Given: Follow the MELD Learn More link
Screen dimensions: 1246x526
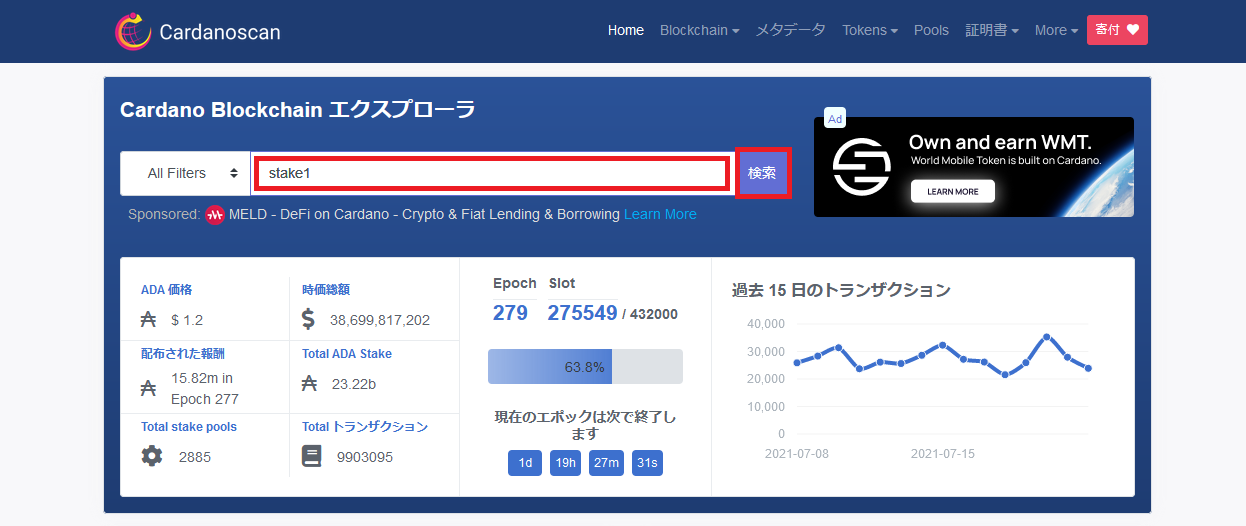Looking at the screenshot, I should coord(660,214).
